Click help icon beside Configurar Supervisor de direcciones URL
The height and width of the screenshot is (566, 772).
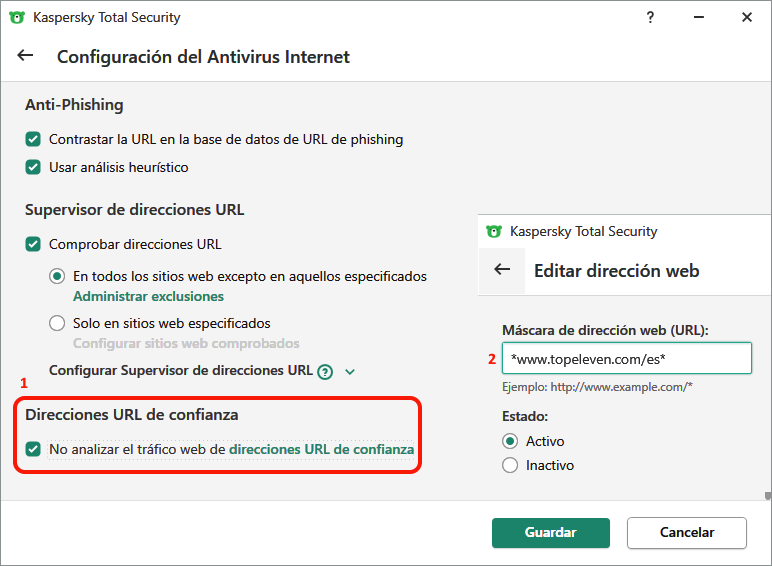pos(325,371)
